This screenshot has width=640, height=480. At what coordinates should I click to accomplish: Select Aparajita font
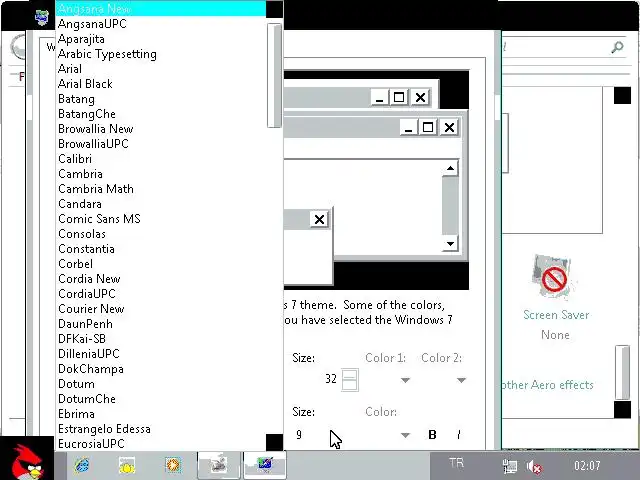pos(161,39)
